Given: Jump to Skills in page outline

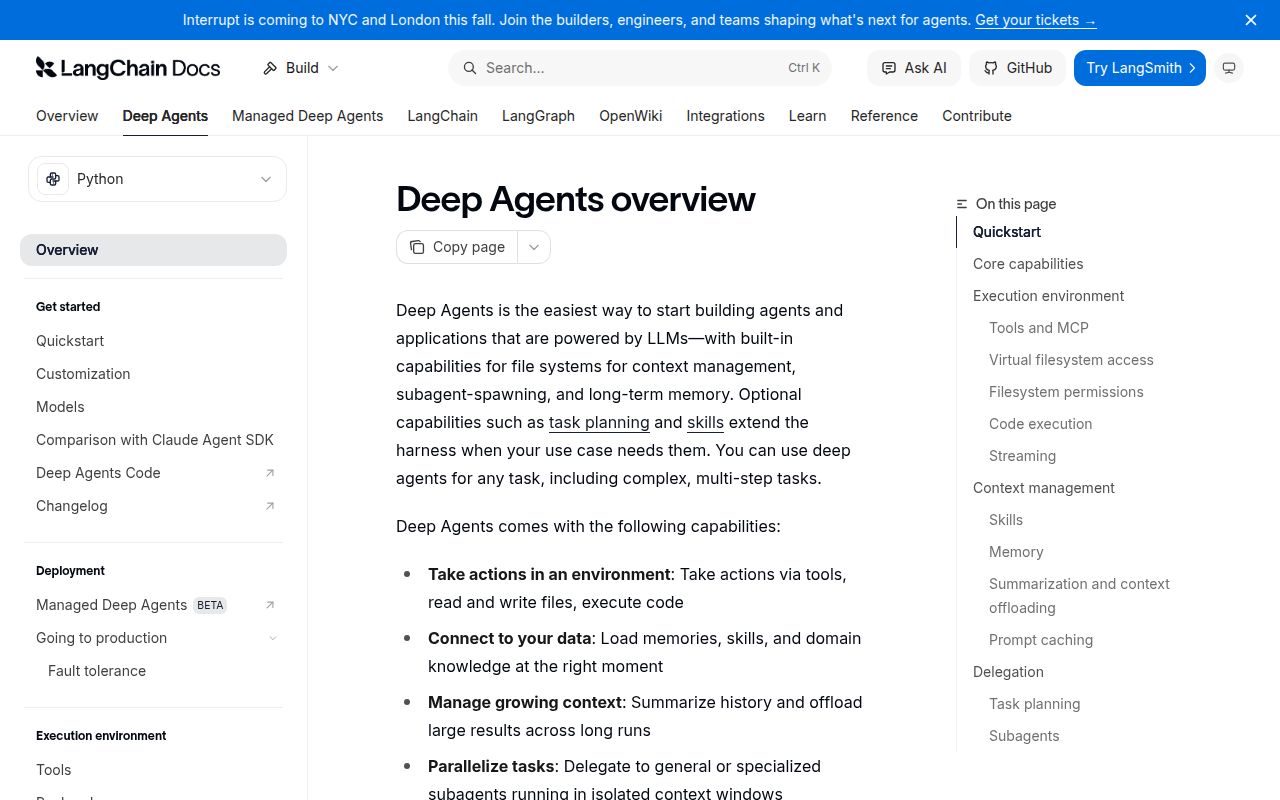Looking at the screenshot, I should click(1006, 520).
